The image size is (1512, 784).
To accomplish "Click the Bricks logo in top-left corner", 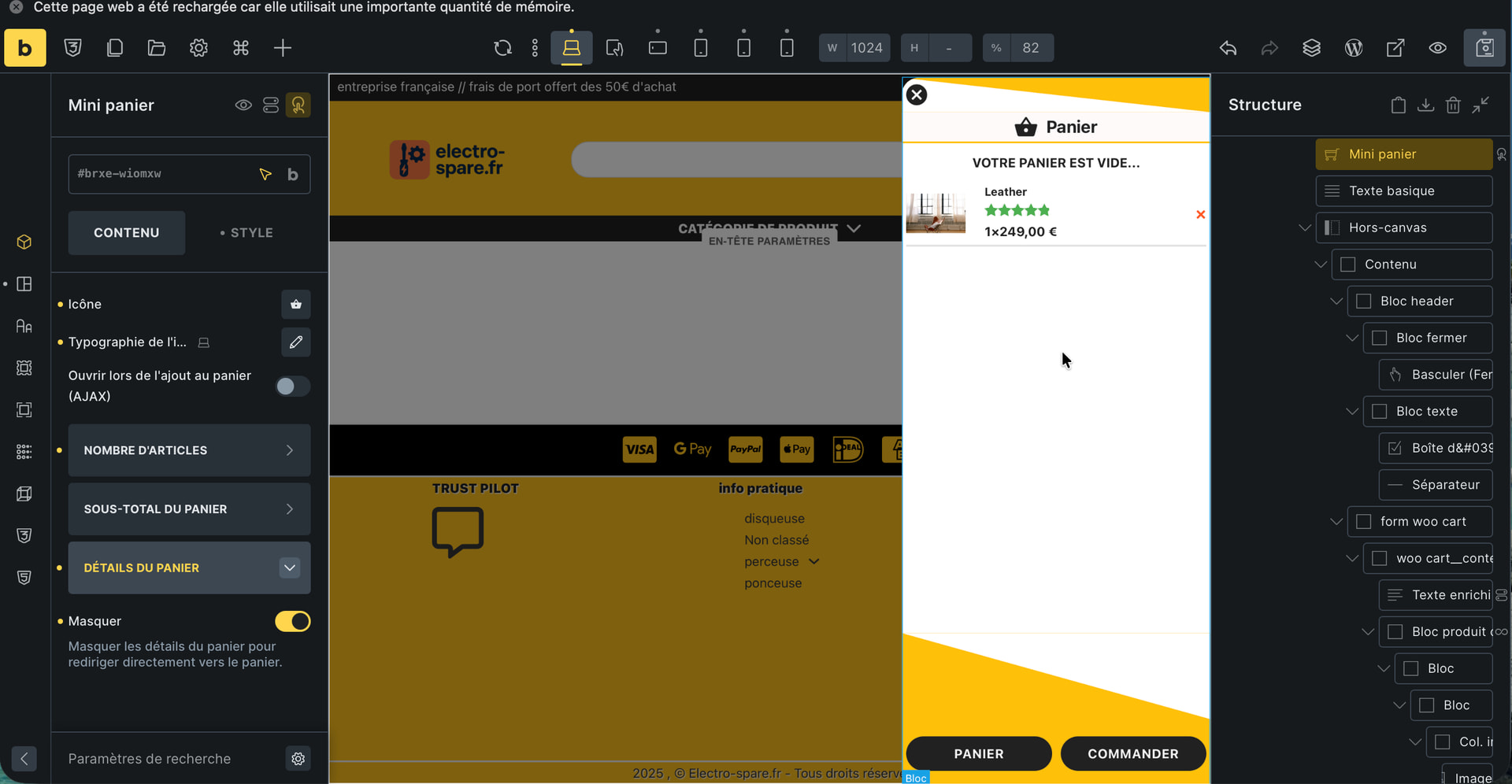I will pos(25,48).
